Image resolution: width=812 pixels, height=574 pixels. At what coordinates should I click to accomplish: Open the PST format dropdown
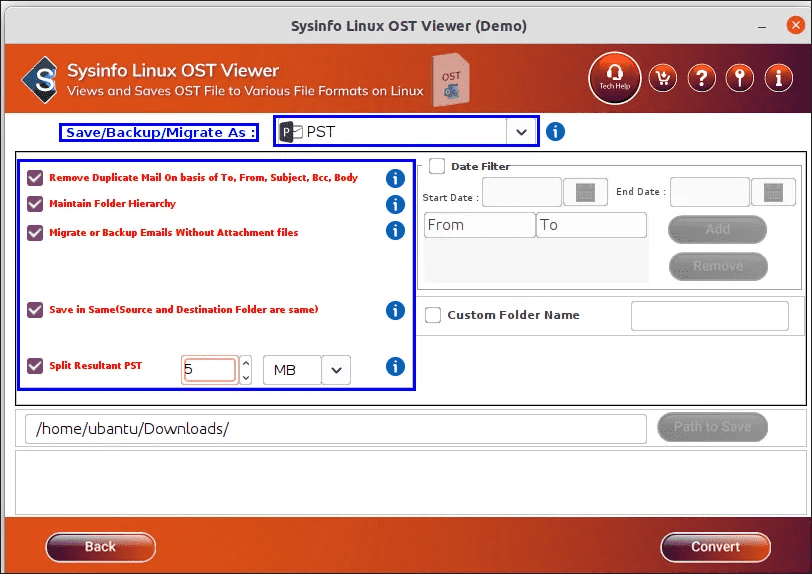pyautogui.click(x=522, y=132)
